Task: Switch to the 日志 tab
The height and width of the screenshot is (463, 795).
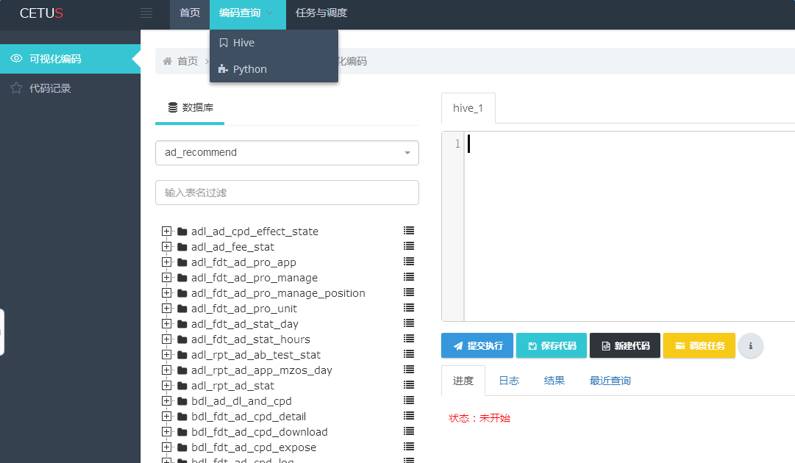Action: pyautogui.click(x=509, y=380)
